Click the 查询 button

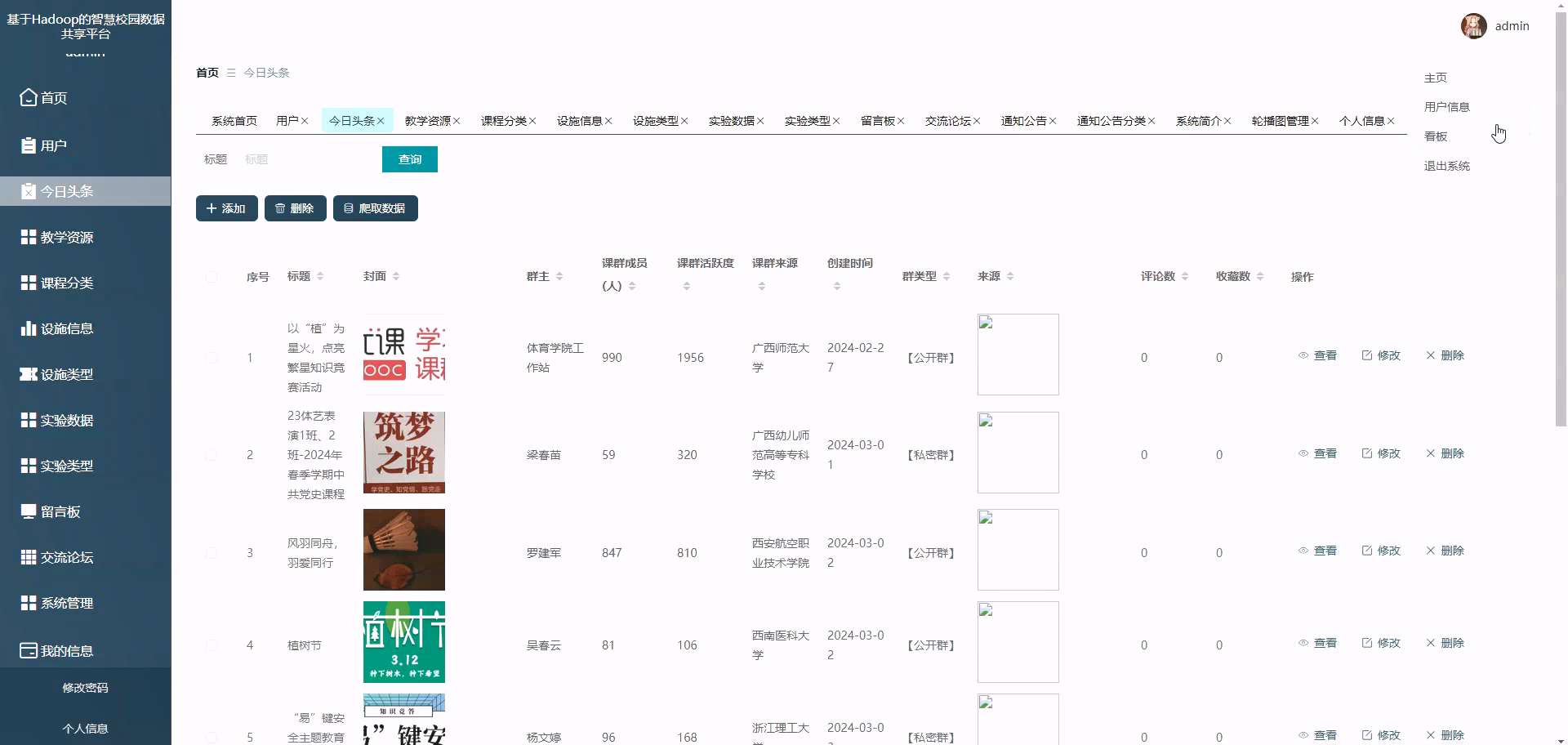(x=410, y=159)
